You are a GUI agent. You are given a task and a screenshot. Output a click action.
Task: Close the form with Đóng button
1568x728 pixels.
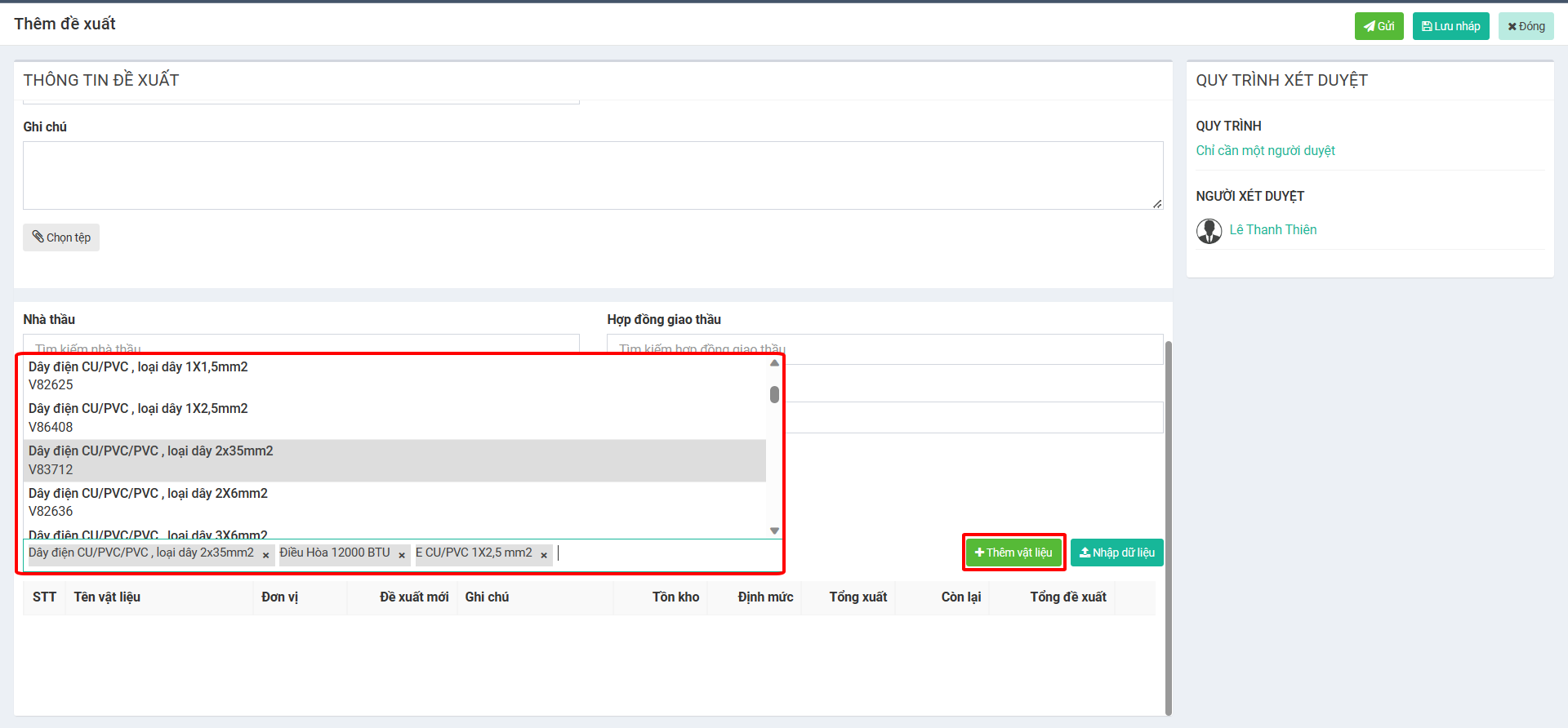(1526, 26)
